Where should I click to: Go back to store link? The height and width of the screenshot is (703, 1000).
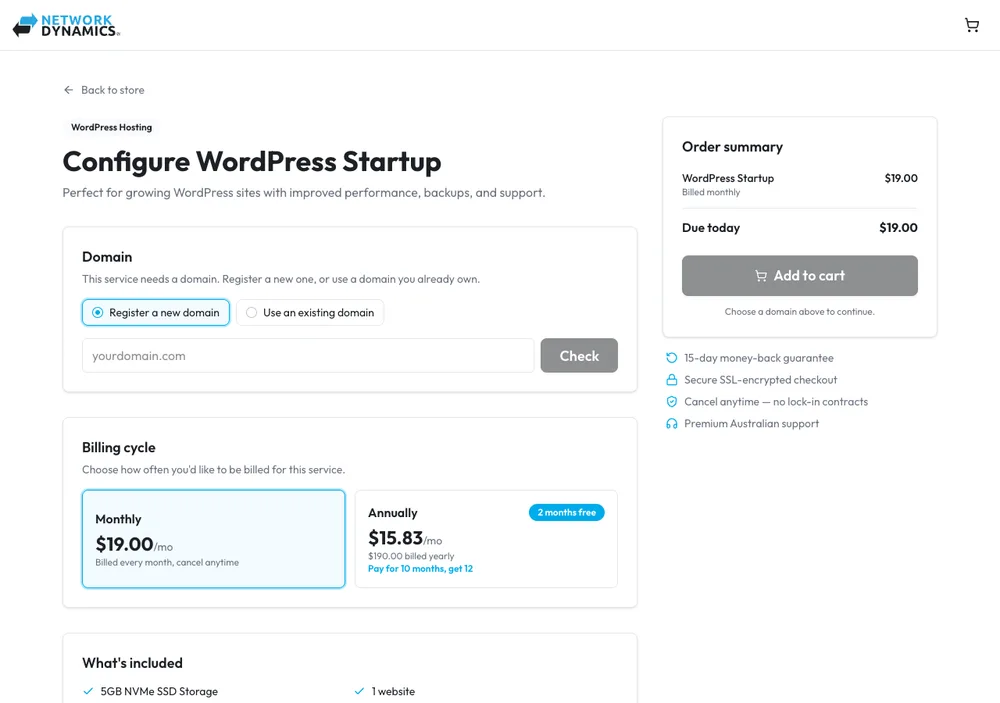click(x=104, y=90)
